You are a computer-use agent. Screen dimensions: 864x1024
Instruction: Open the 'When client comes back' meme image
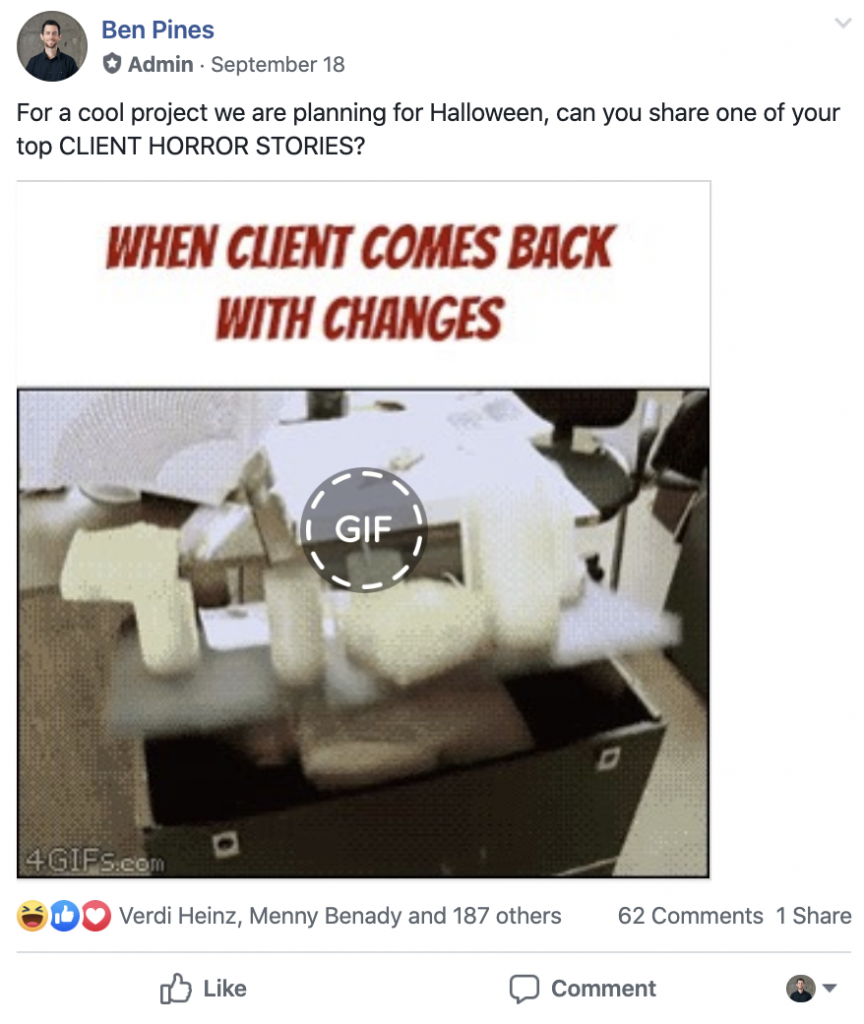(x=363, y=530)
